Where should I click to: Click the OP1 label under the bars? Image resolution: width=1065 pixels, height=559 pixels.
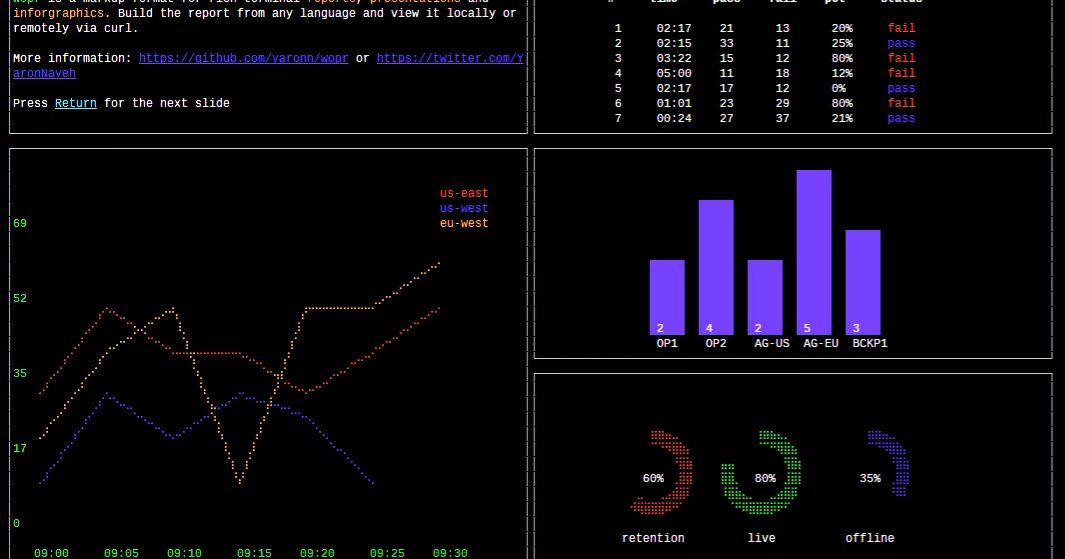coord(667,343)
